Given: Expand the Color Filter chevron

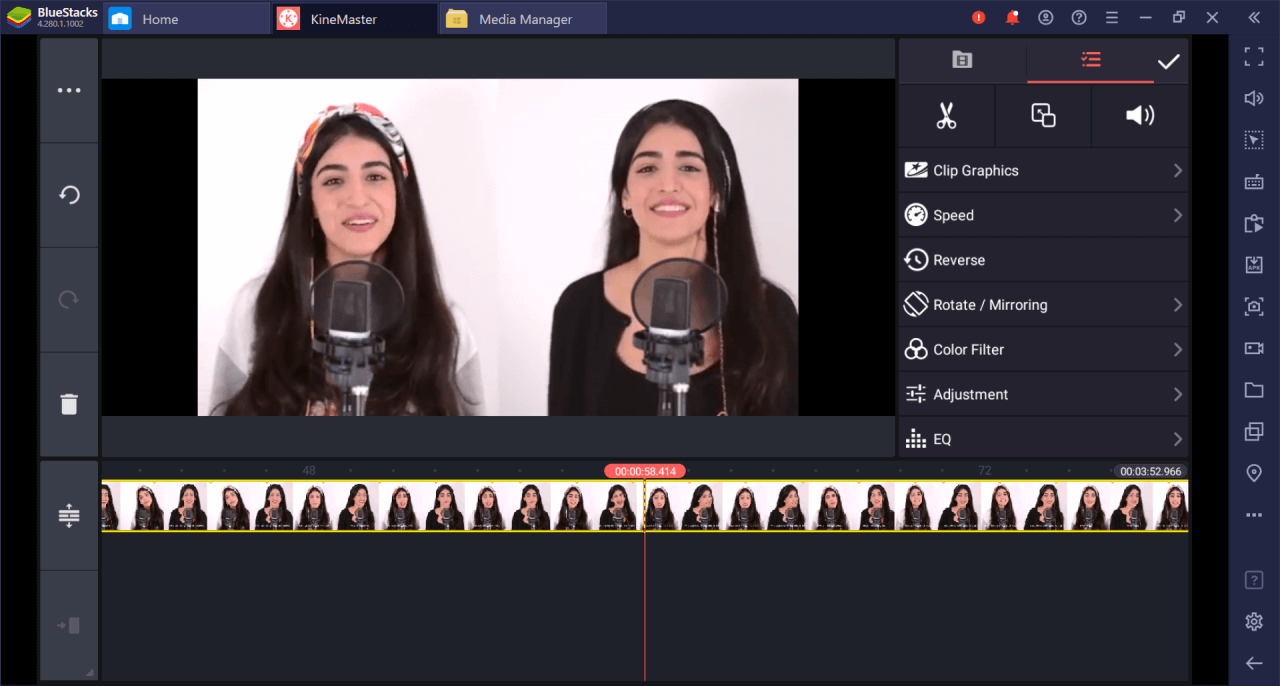Looking at the screenshot, I should 1178,350.
